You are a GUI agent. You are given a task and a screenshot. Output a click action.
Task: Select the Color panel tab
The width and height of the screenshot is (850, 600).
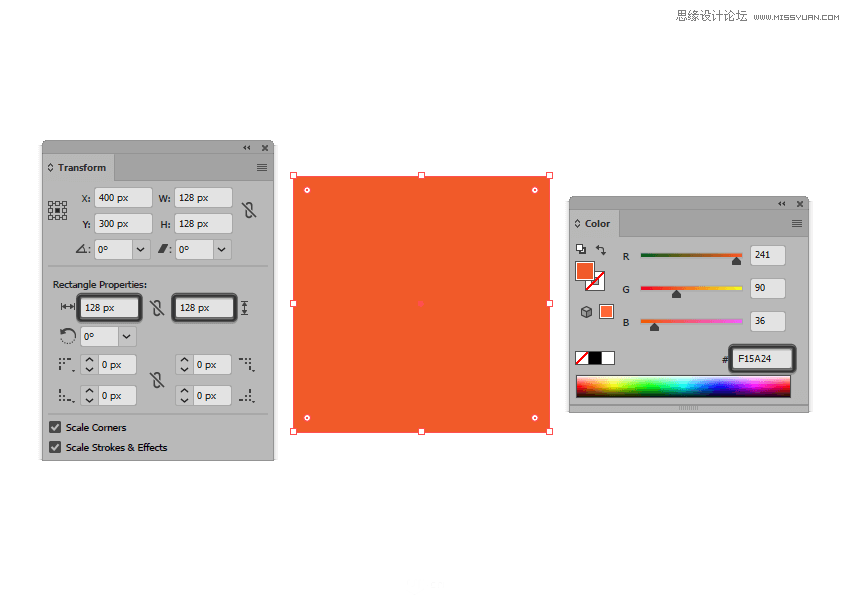[597, 224]
